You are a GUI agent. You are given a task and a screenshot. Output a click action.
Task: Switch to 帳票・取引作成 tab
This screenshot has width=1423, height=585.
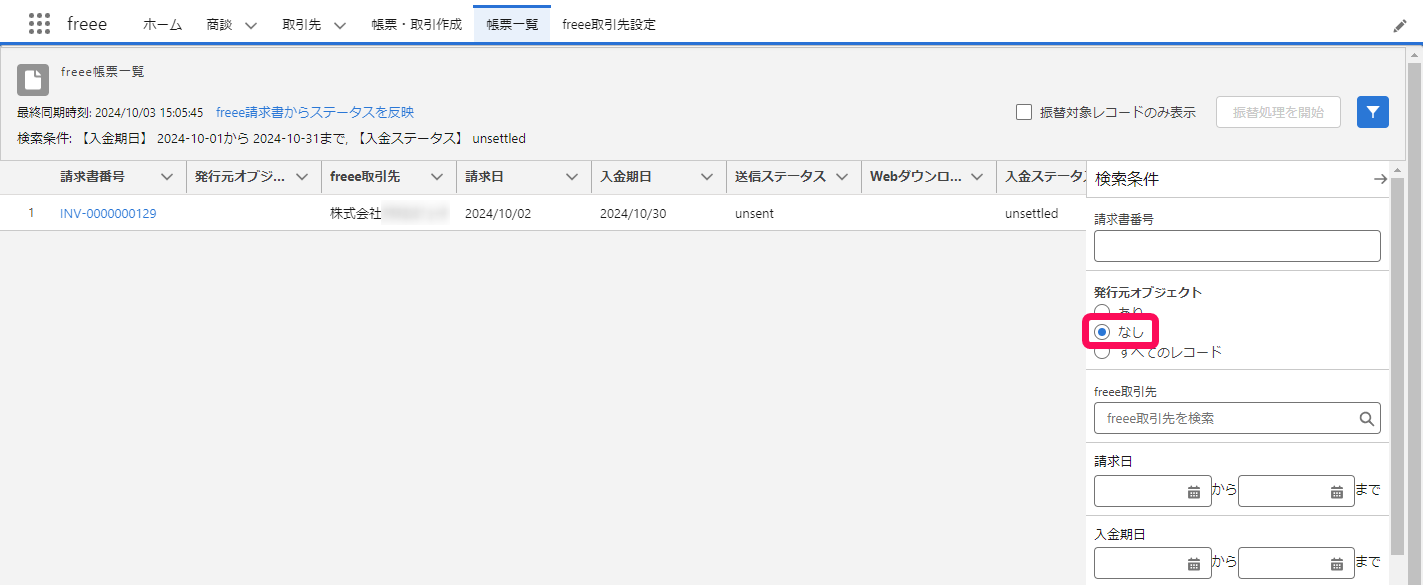416,24
